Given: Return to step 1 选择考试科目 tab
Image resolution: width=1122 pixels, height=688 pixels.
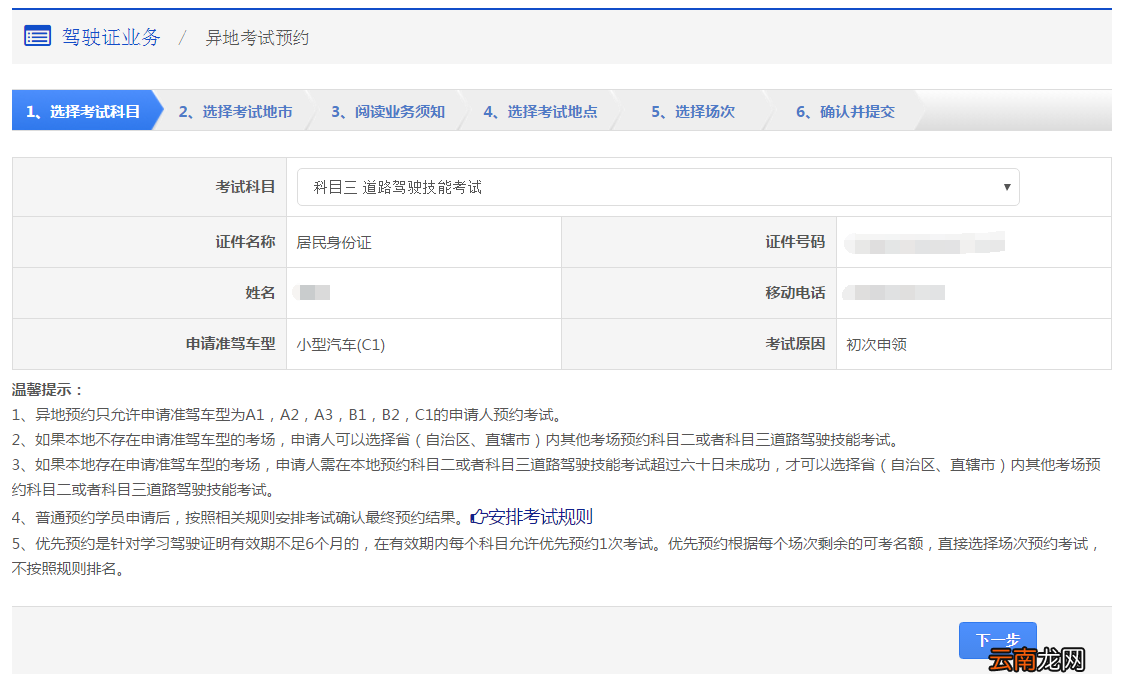Looking at the screenshot, I should 80,111.
